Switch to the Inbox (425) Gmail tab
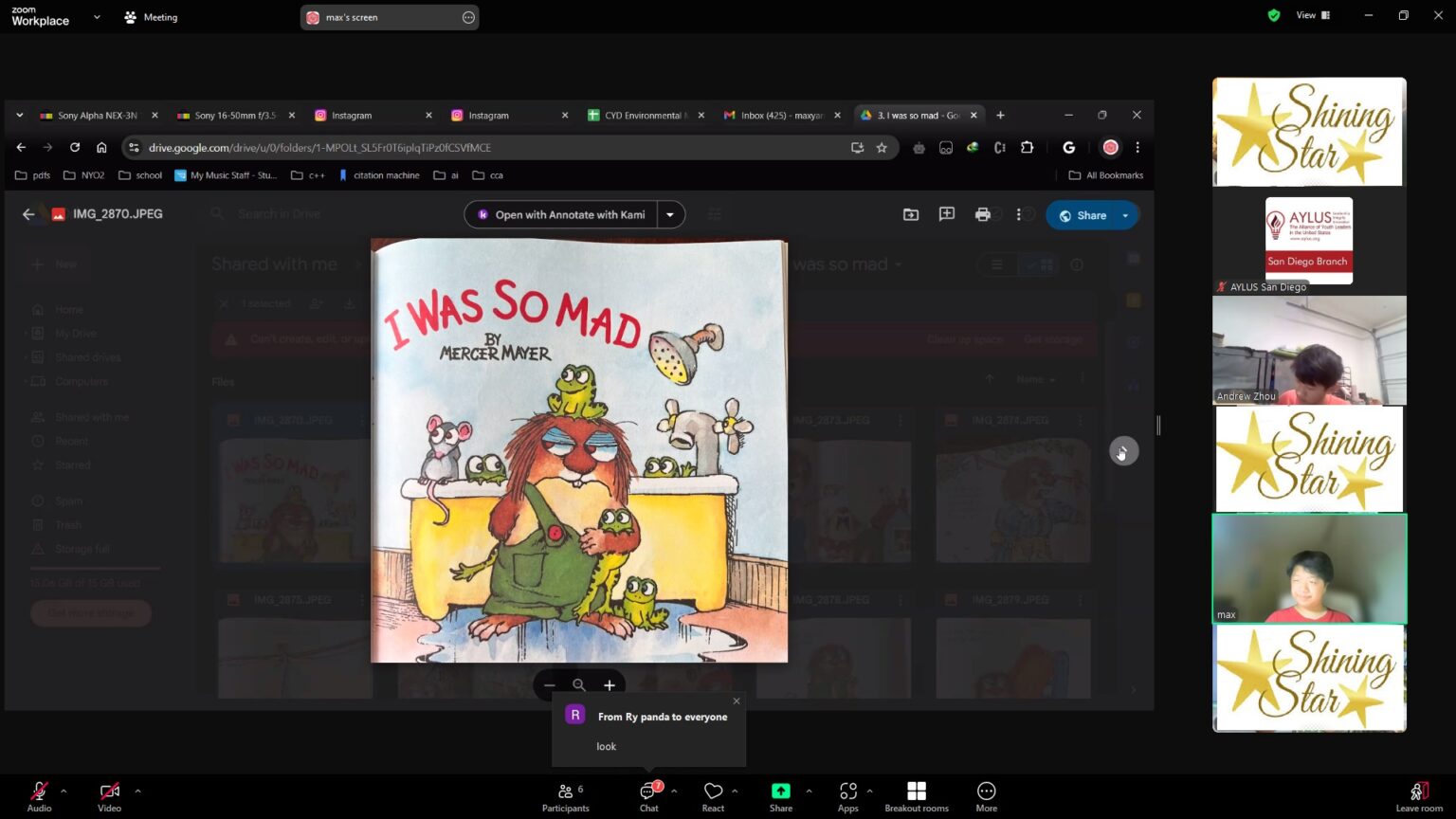The width and height of the screenshot is (1456, 819). coord(782,116)
